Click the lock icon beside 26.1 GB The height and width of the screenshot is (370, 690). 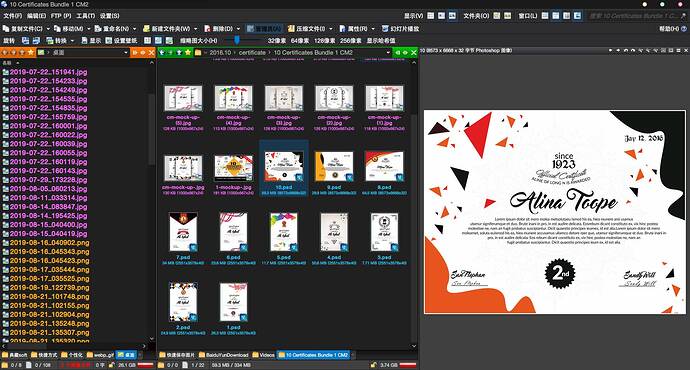pyautogui.click(x=112, y=365)
